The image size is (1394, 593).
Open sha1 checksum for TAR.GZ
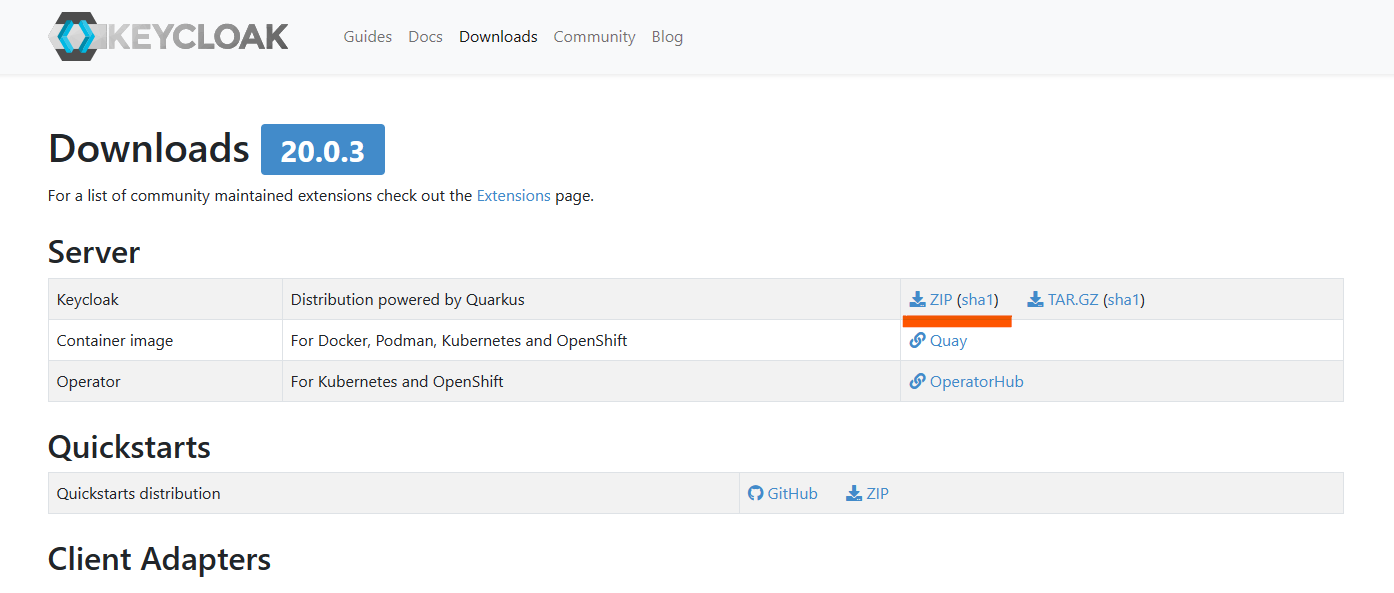point(1124,300)
